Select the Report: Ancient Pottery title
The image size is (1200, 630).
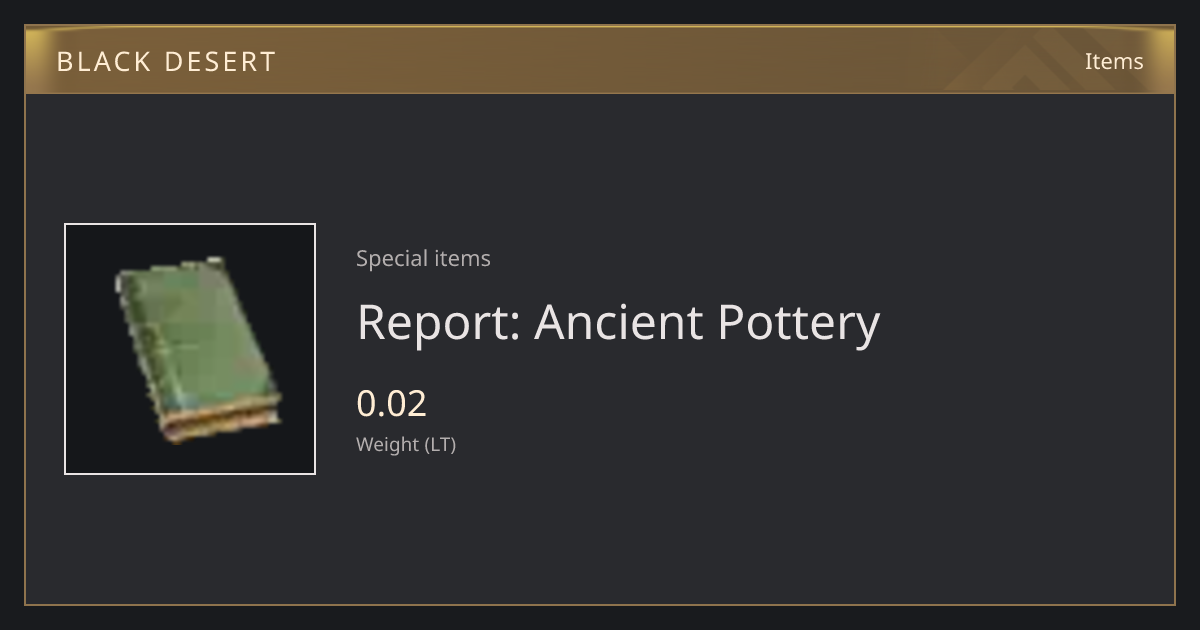point(618,322)
